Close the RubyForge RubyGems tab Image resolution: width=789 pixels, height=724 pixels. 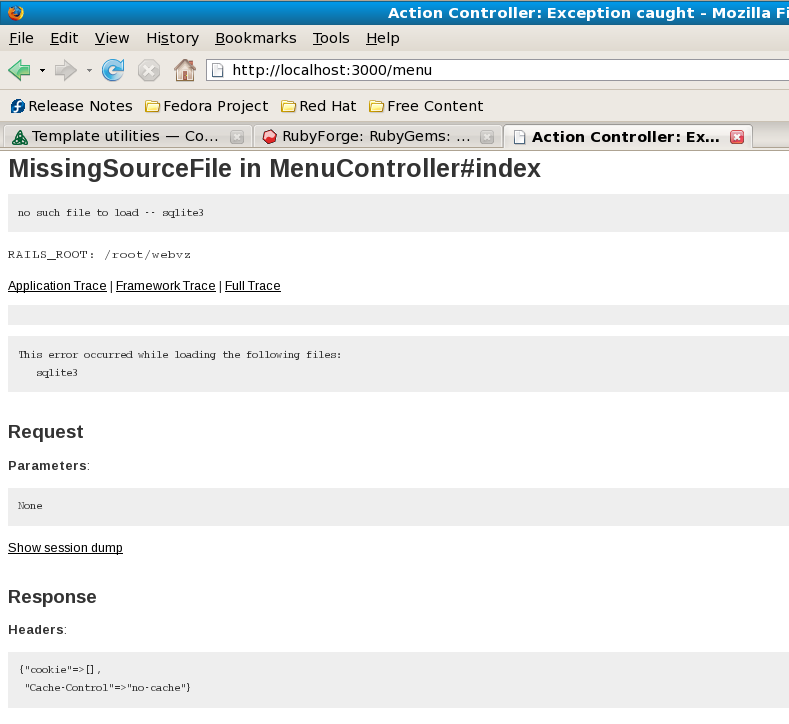[487, 137]
